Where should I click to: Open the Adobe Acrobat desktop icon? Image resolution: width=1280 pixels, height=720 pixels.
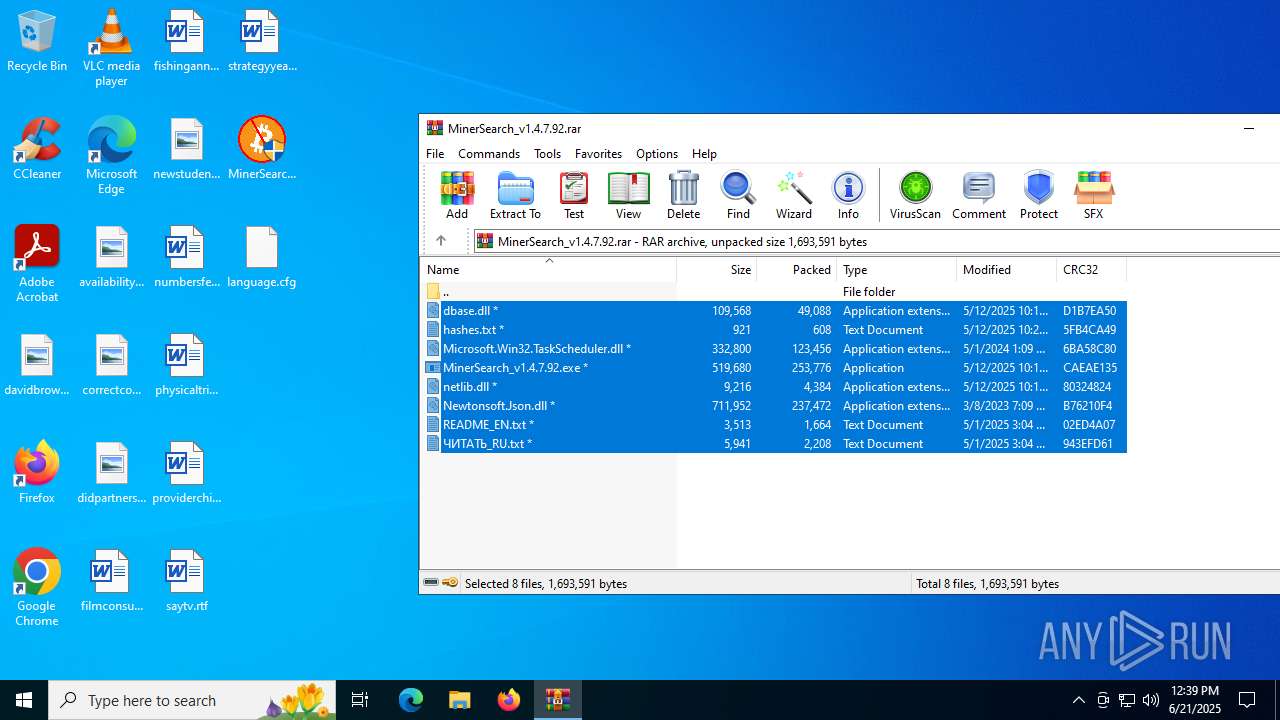pyautogui.click(x=37, y=263)
